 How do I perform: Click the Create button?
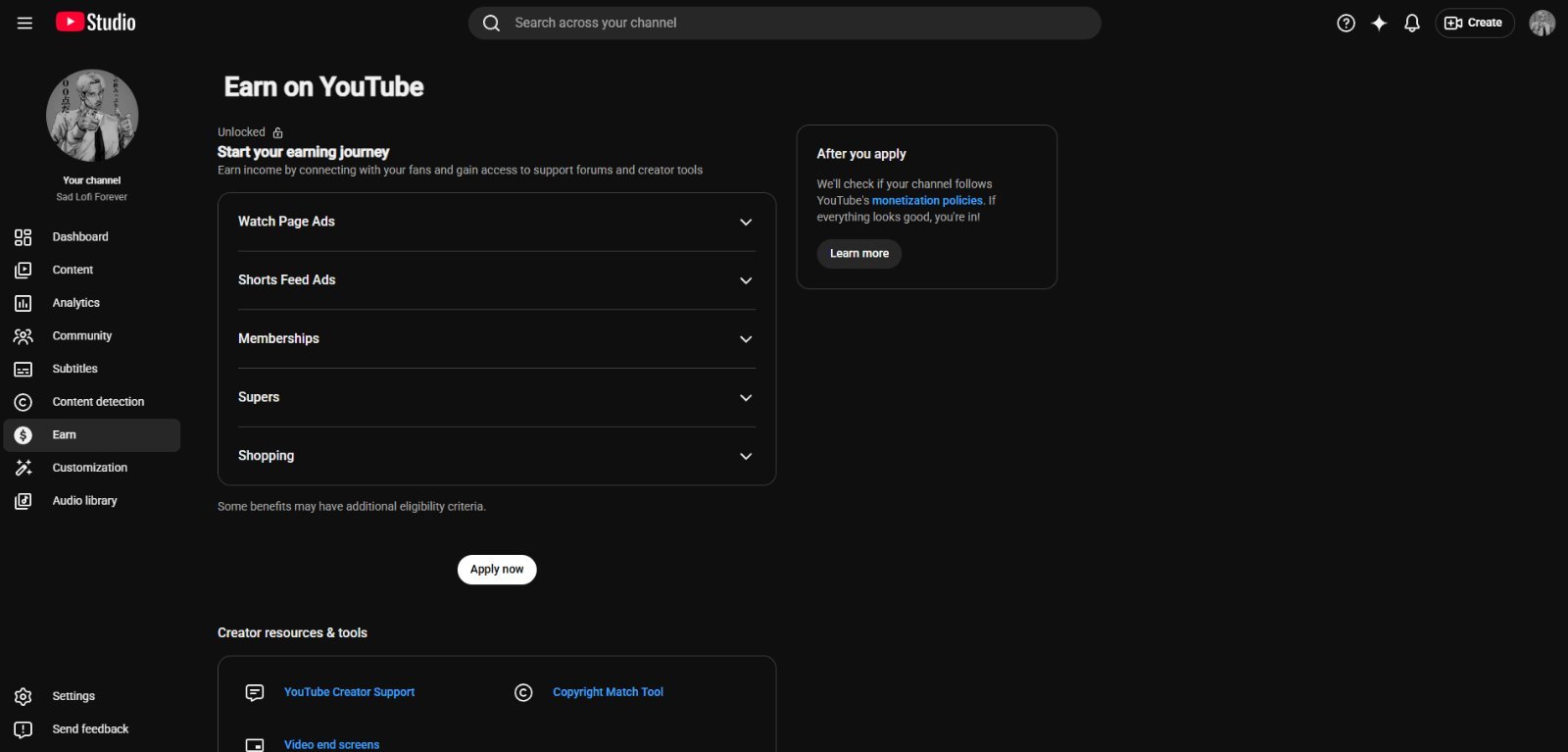[x=1475, y=23]
